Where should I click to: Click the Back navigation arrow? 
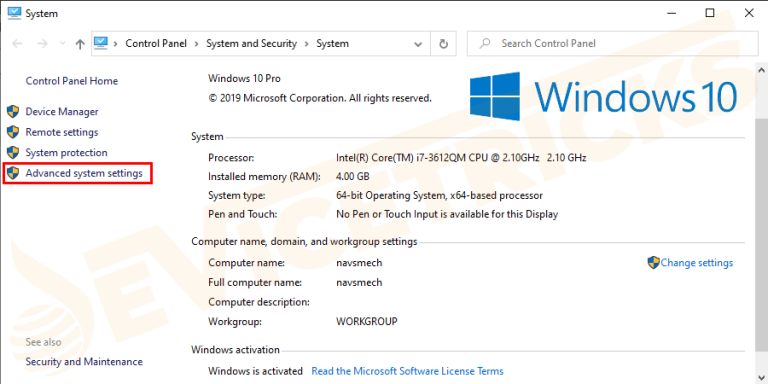(18, 44)
